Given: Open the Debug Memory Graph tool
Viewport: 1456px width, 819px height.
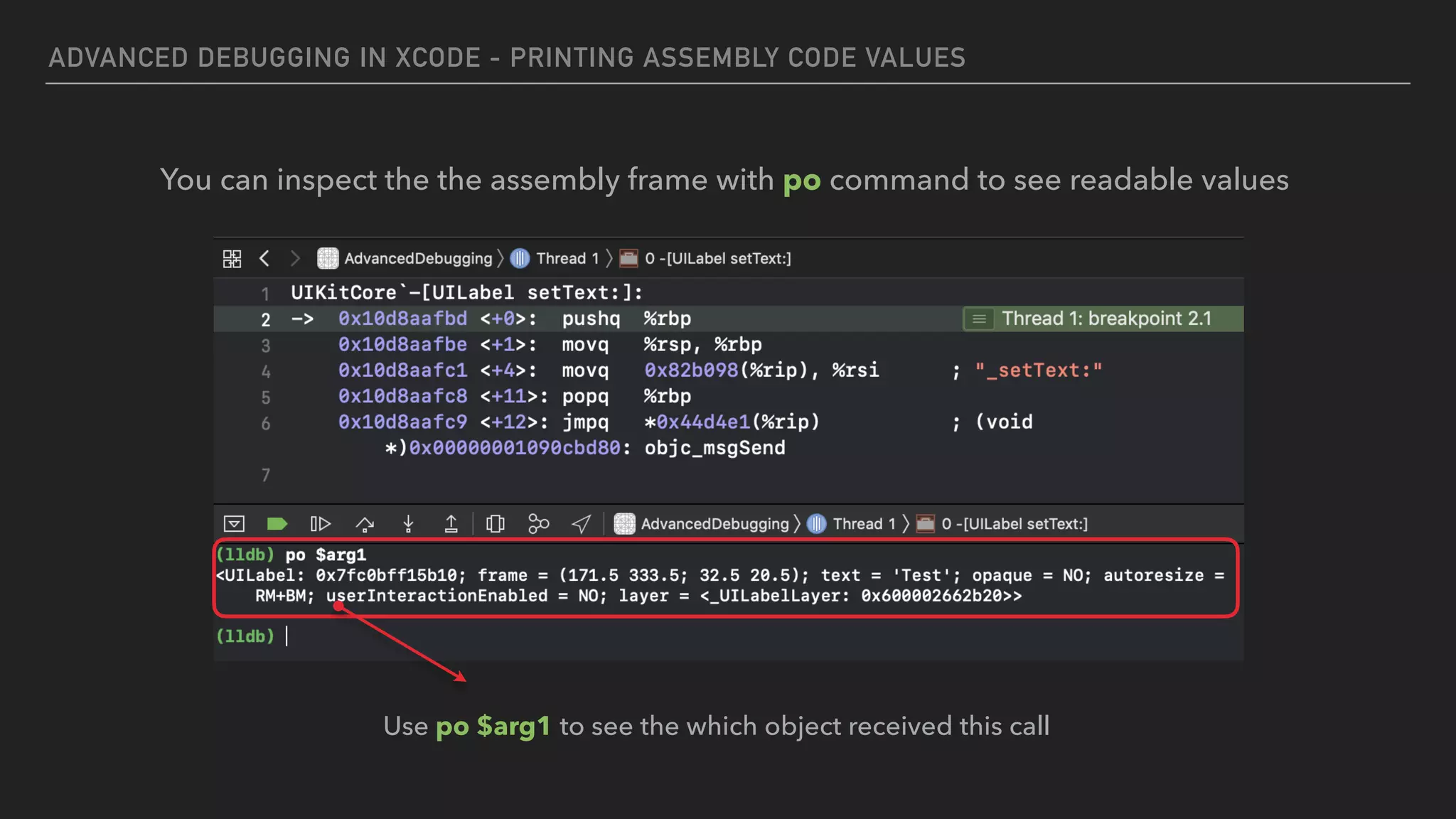Looking at the screenshot, I should click(x=539, y=524).
